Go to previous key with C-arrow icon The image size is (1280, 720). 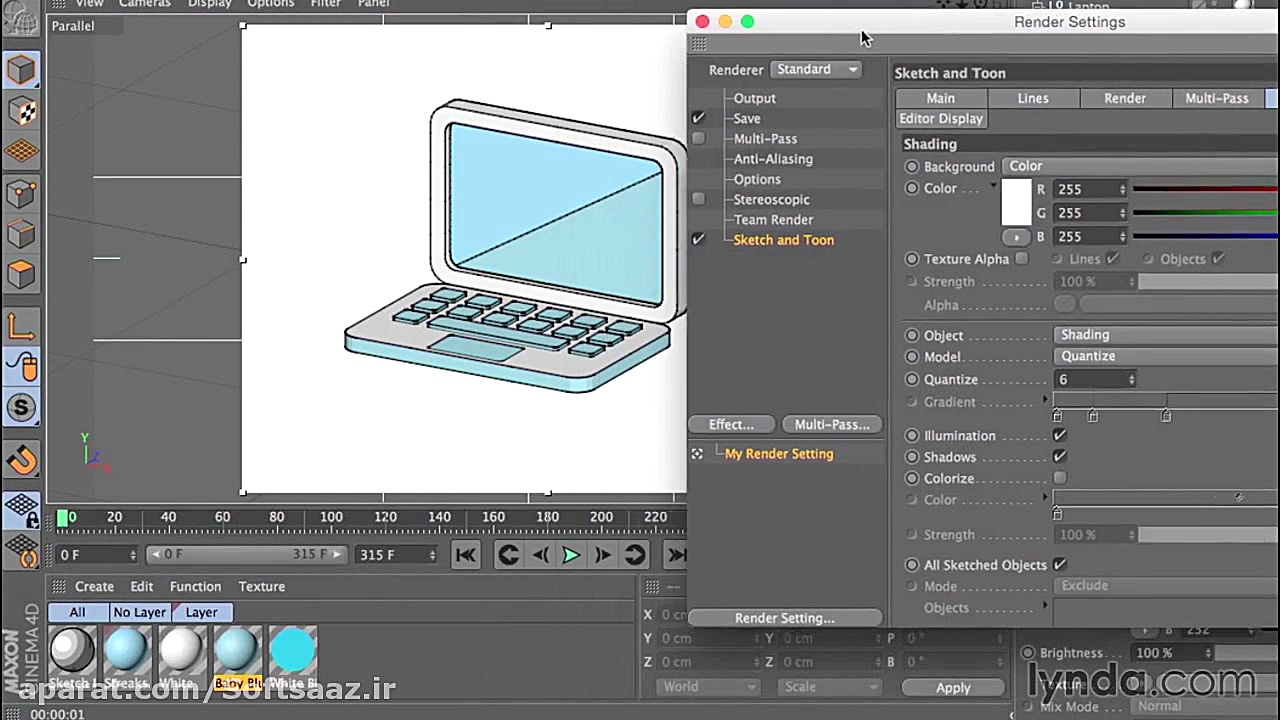tap(508, 555)
